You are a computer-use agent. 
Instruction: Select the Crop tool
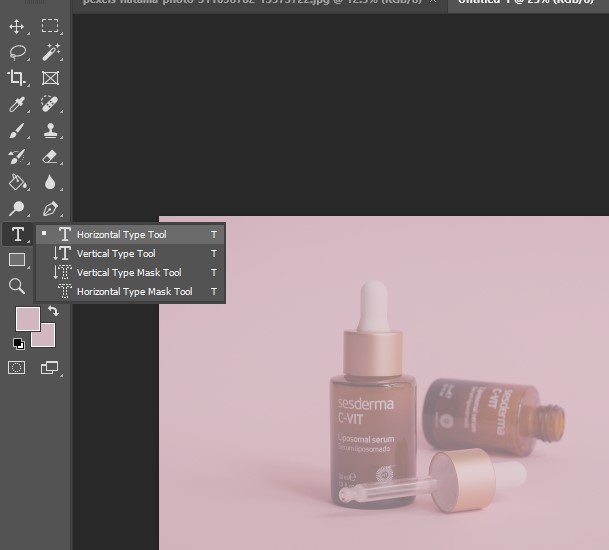click(x=16, y=78)
